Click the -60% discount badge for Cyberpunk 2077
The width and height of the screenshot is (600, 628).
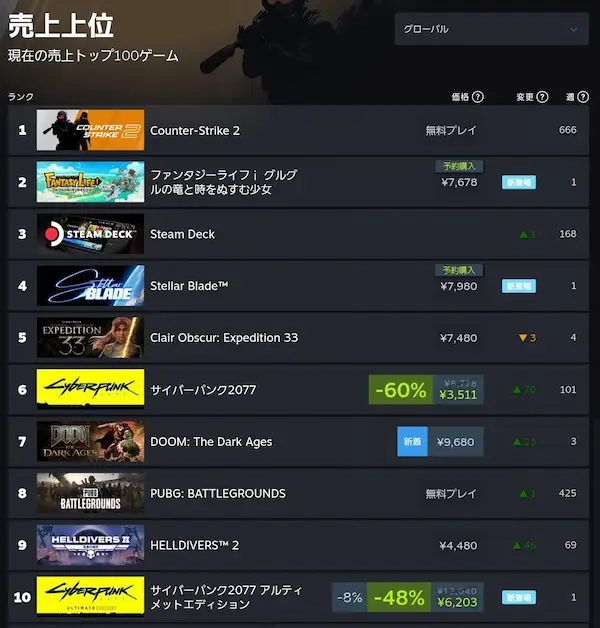(401, 390)
